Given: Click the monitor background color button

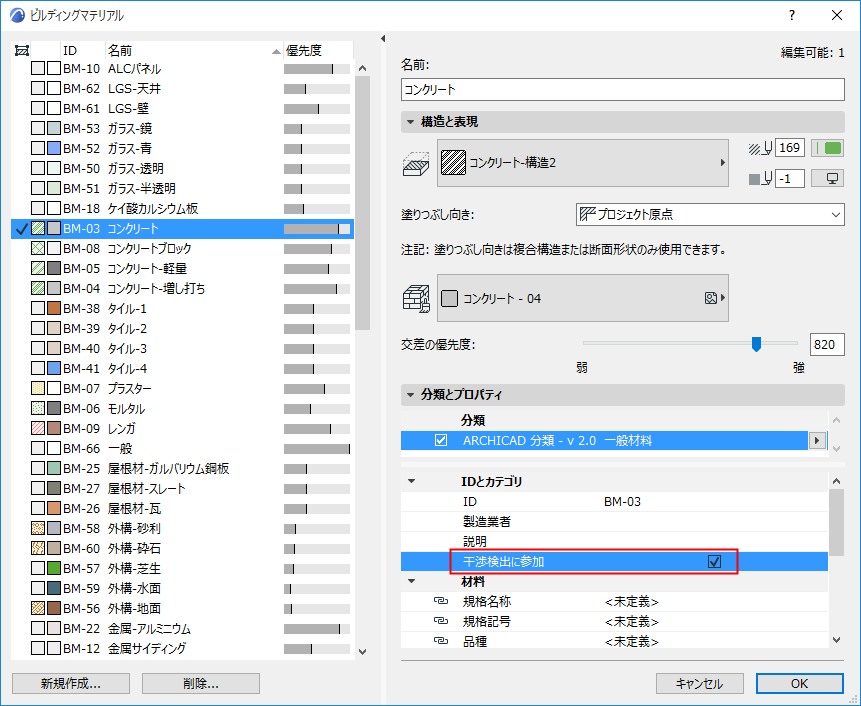Looking at the screenshot, I should pyautogui.click(x=828, y=178).
